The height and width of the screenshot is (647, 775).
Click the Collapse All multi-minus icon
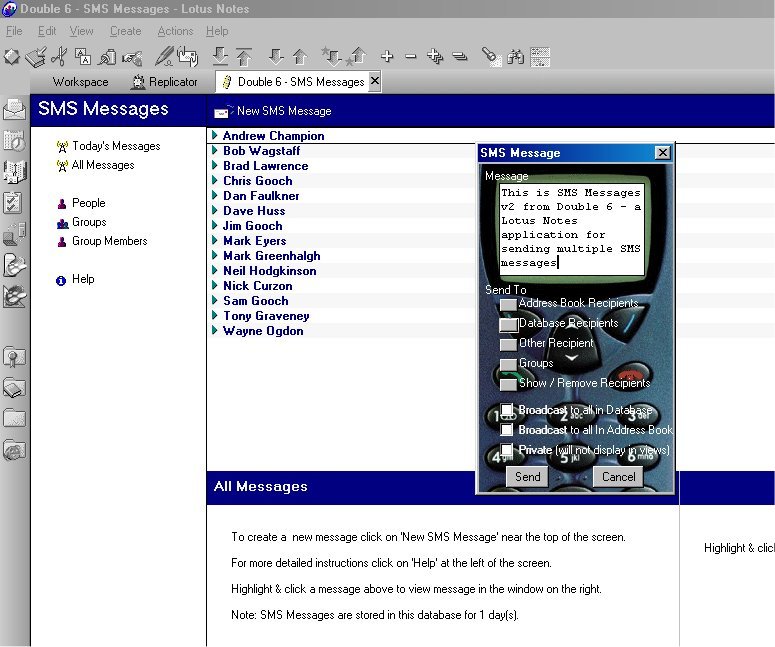coord(460,56)
